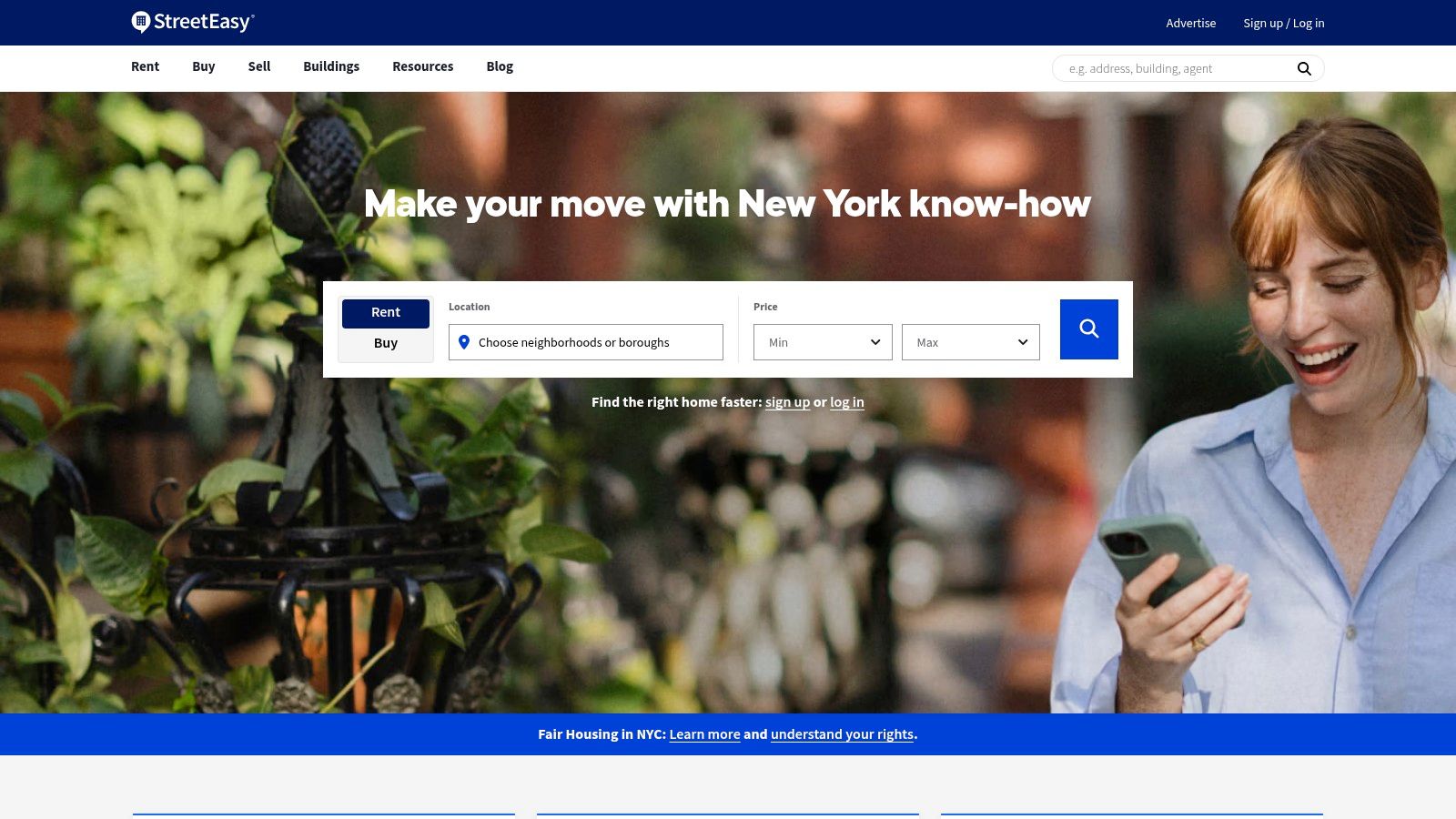The image size is (1456, 819).
Task: Open the Sell navigation item
Action: click(259, 66)
